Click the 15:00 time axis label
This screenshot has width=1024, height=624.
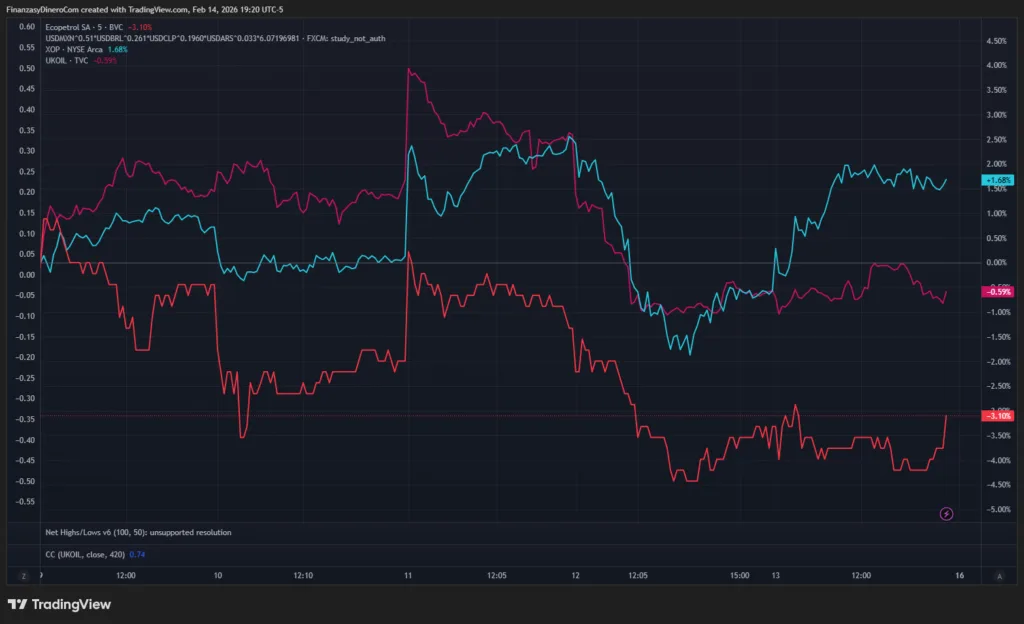pyautogui.click(x=739, y=576)
